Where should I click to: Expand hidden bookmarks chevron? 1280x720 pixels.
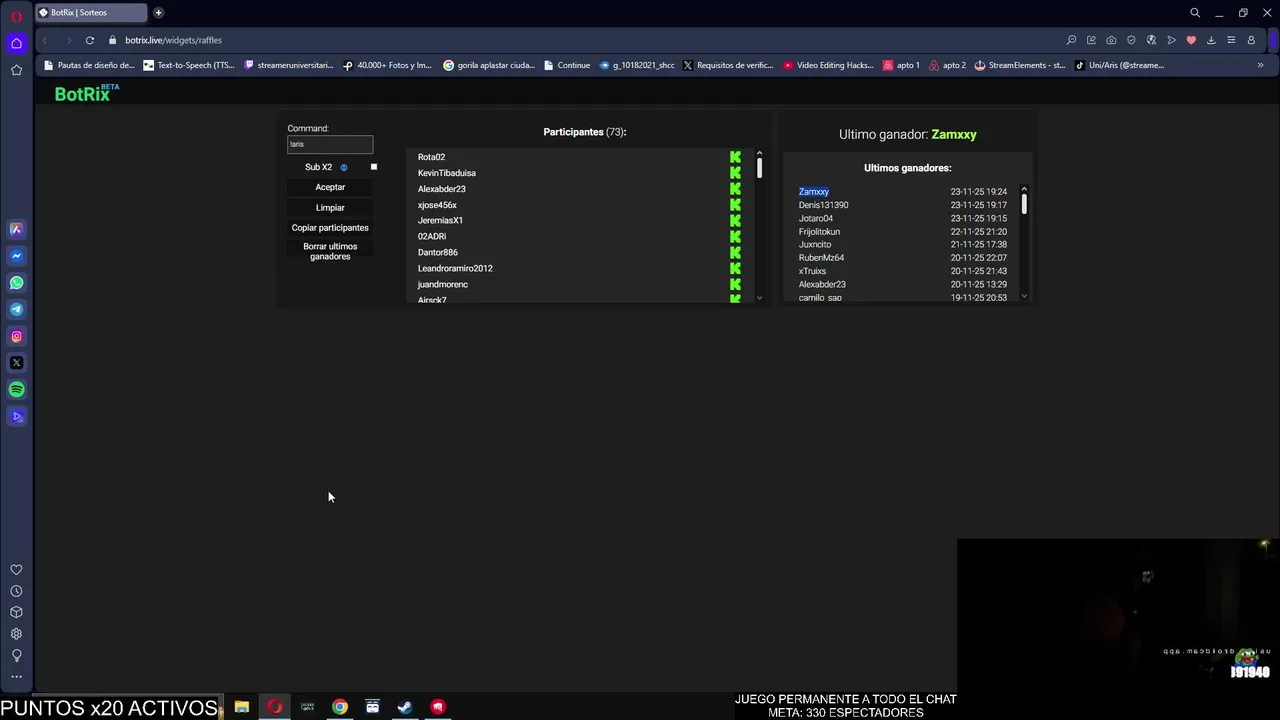pos(1260,65)
